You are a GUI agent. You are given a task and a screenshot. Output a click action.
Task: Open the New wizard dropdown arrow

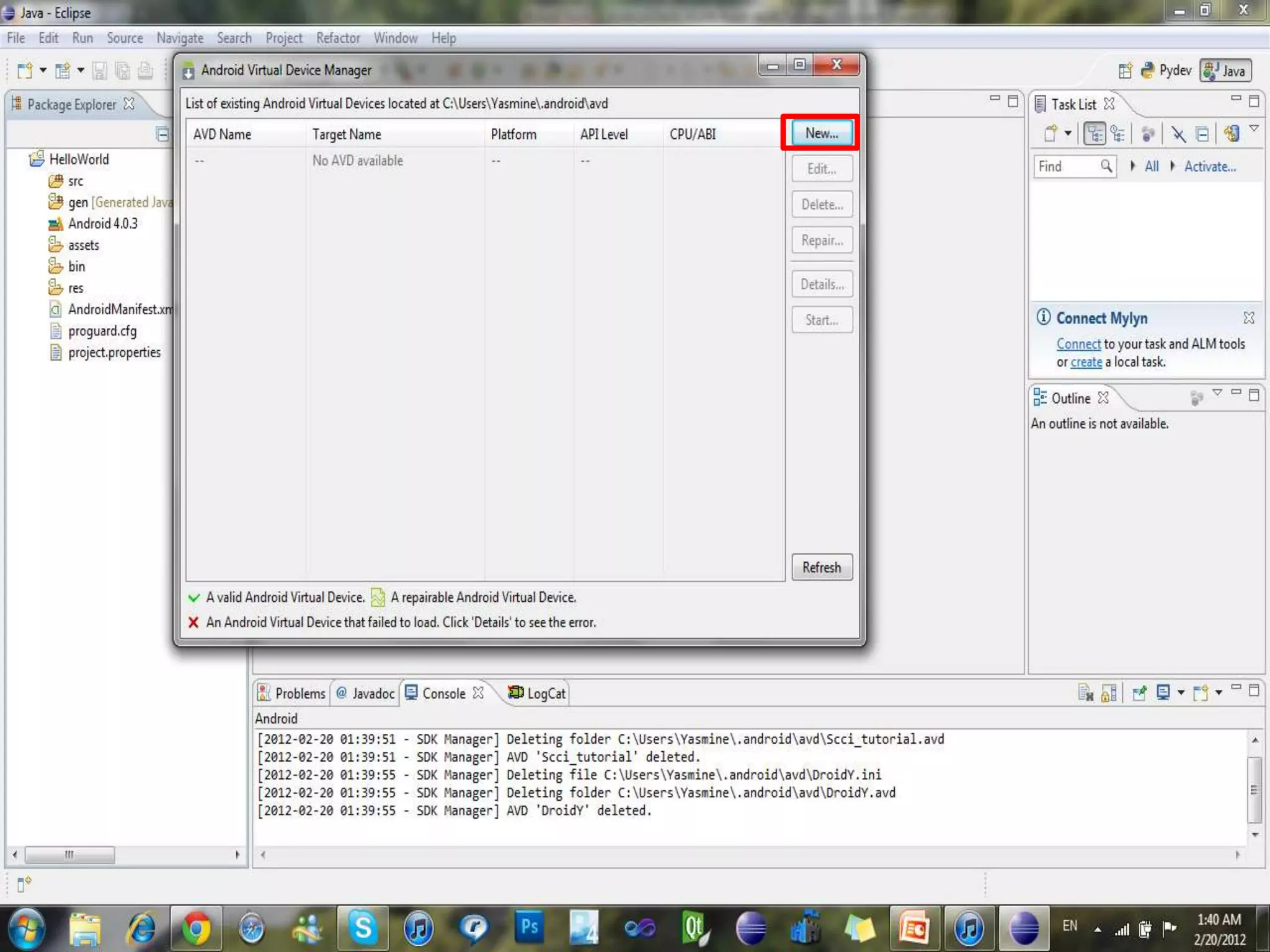click(x=43, y=71)
